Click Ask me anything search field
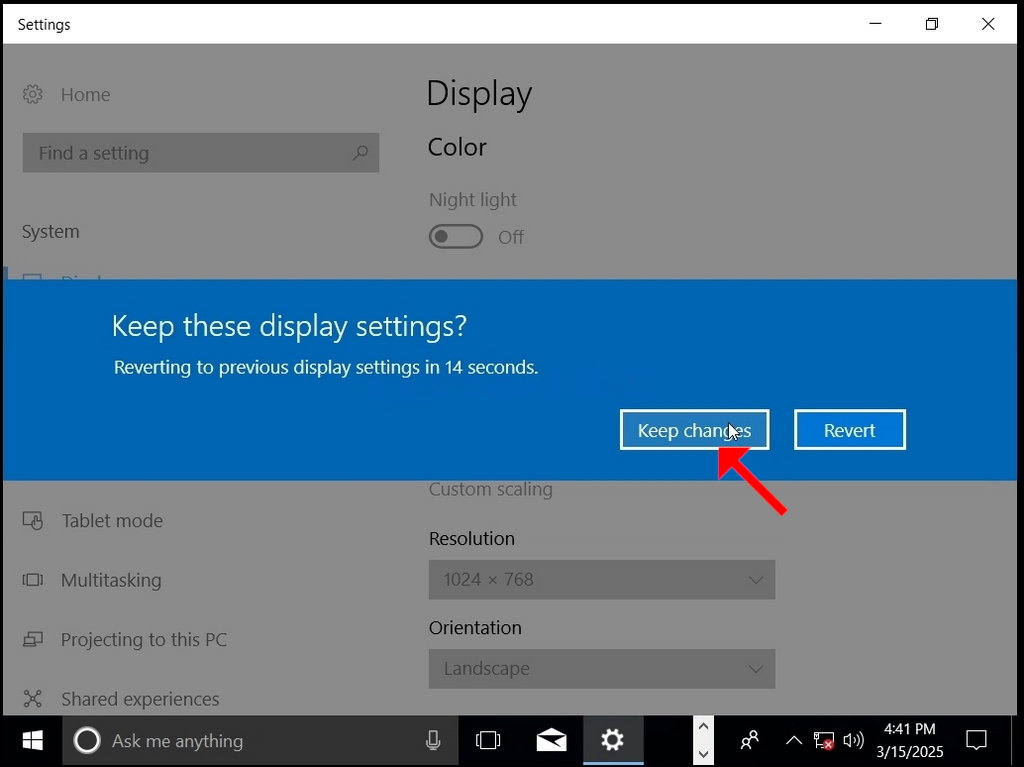The width and height of the screenshot is (1024, 767). click(x=260, y=741)
